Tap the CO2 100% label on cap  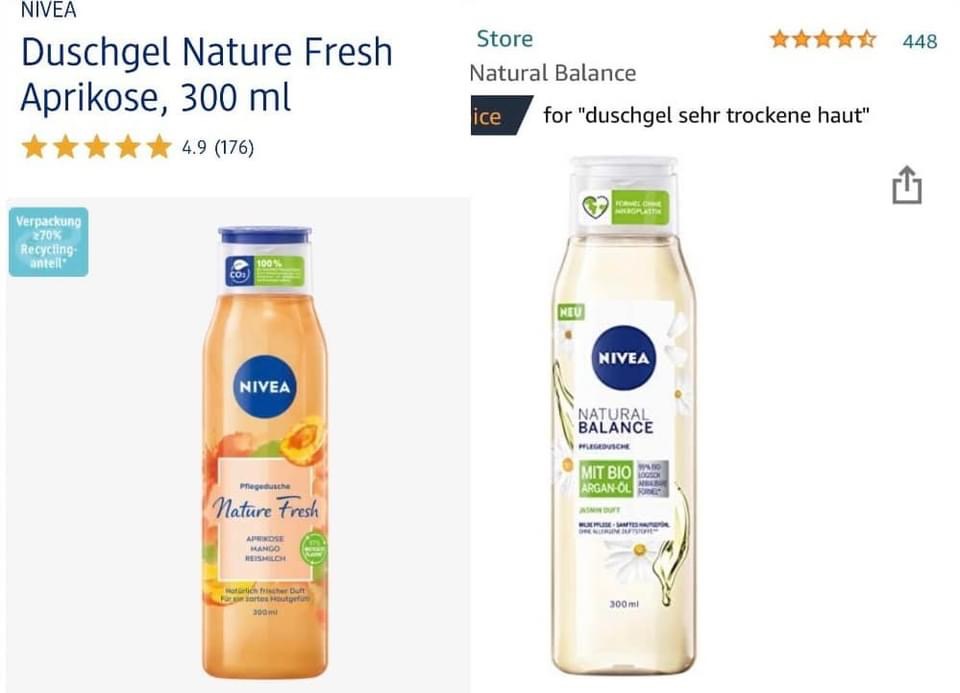[265, 271]
